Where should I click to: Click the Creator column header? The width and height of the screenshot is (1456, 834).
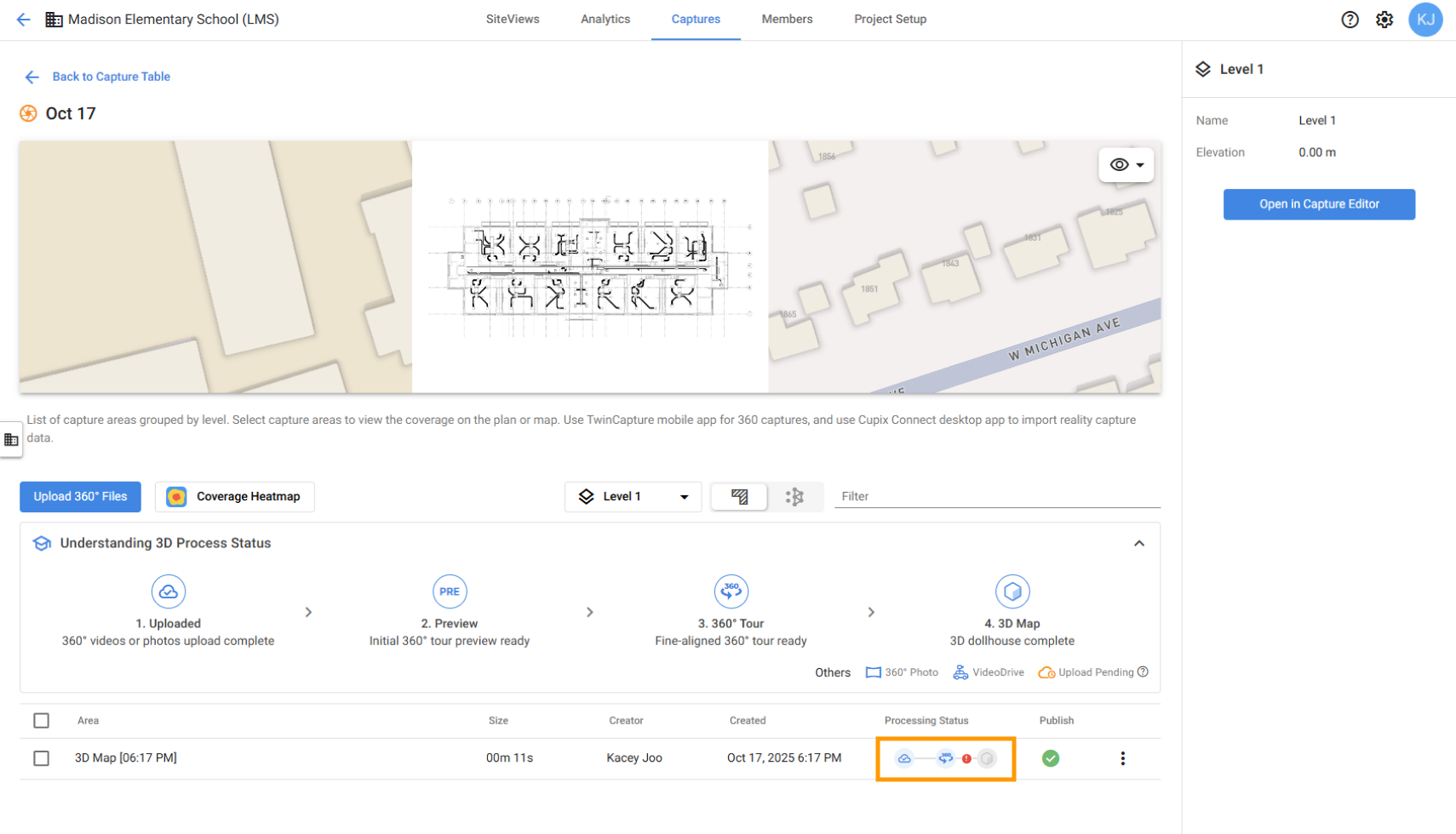626,721
